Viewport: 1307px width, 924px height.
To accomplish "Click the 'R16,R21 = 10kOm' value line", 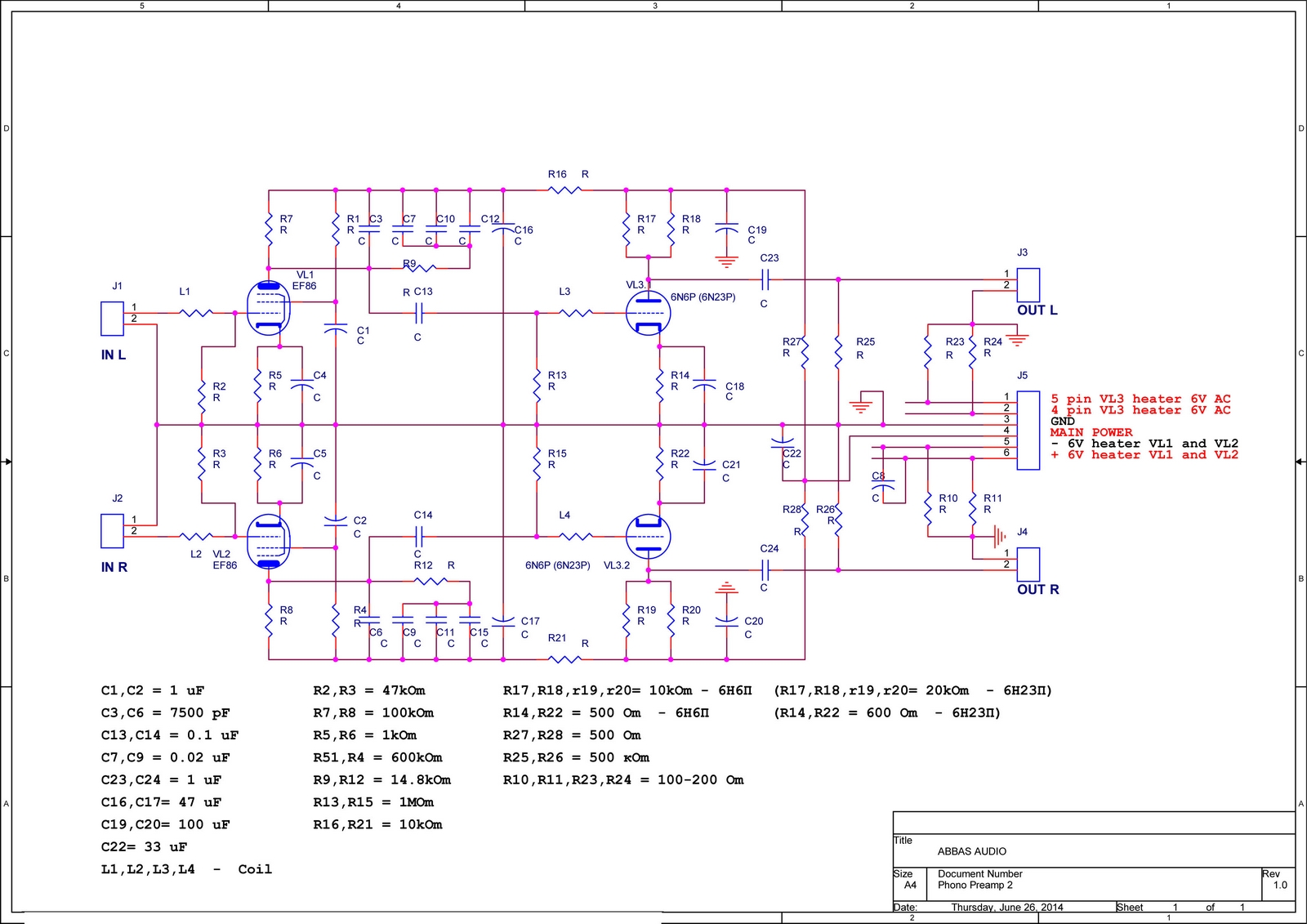I will point(377,825).
